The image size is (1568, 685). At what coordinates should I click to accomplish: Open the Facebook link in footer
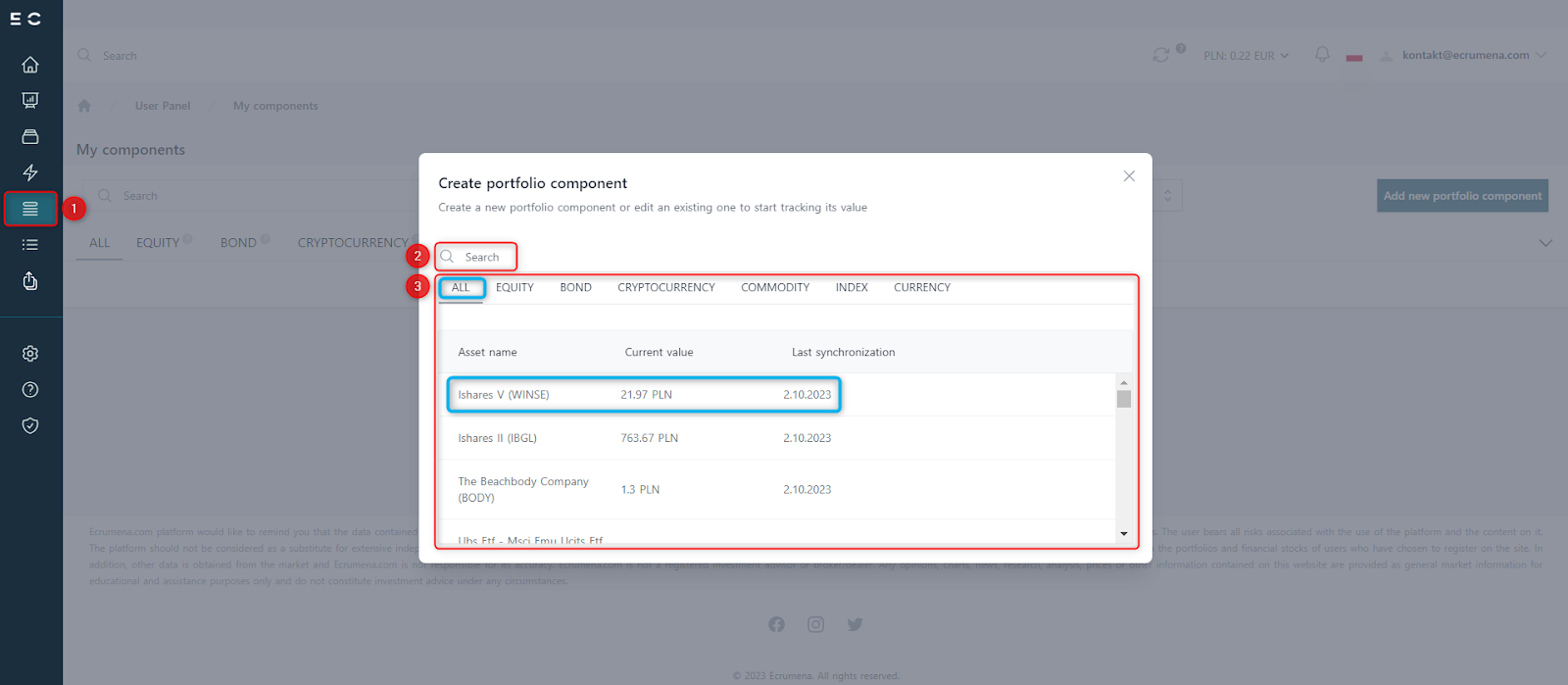[x=776, y=624]
